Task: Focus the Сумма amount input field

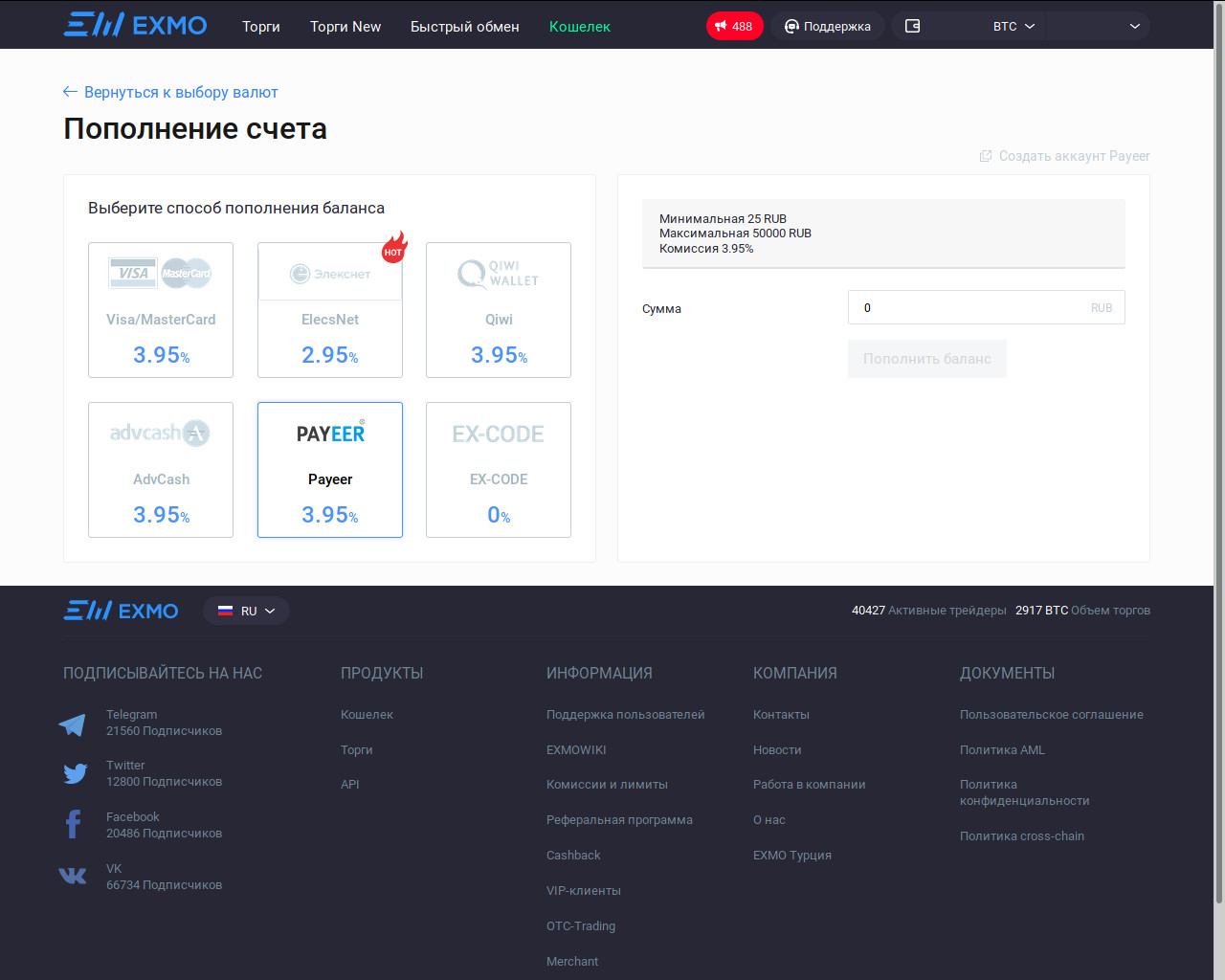Action: [987, 307]
